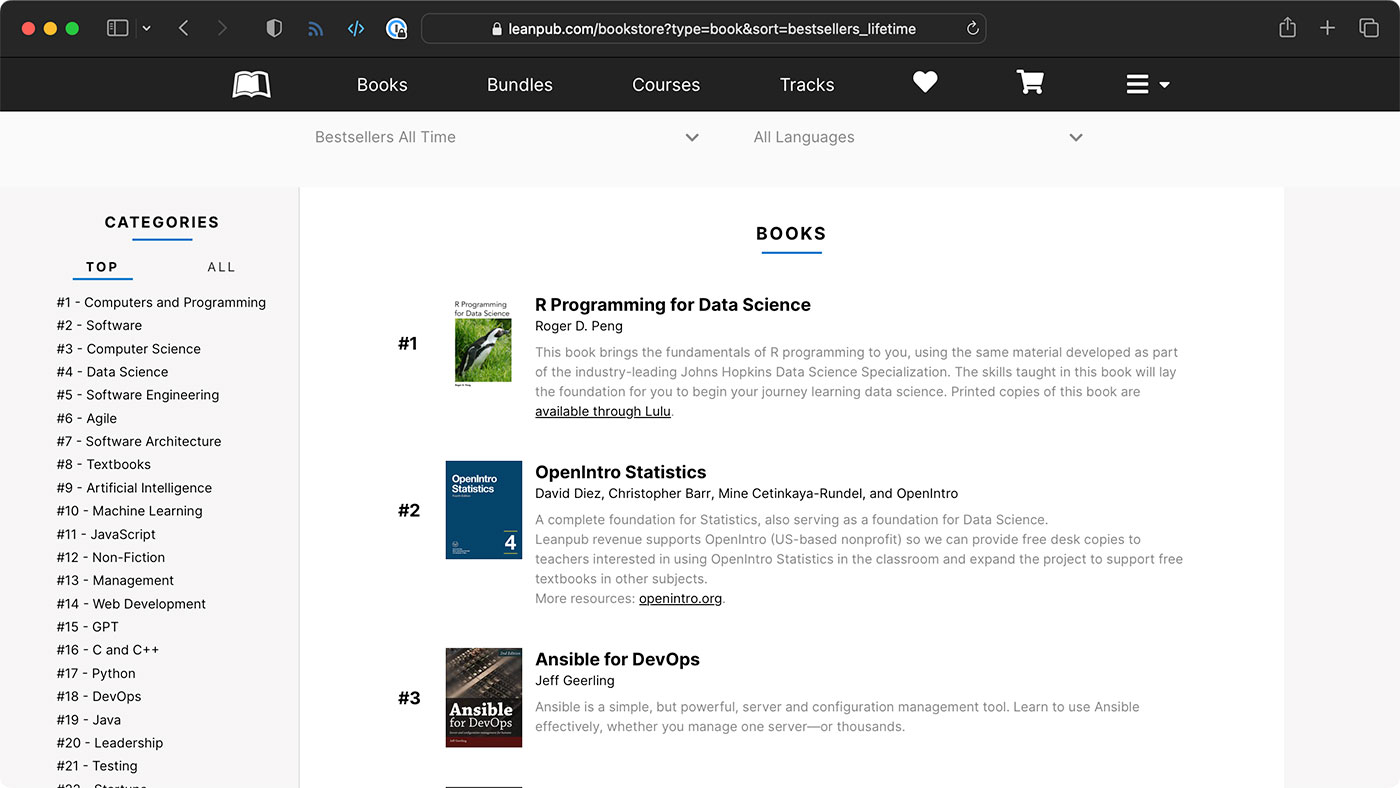1400x788 pixels.
Task: Open Artificial Intelligence category
Action: tap(134, 488)
